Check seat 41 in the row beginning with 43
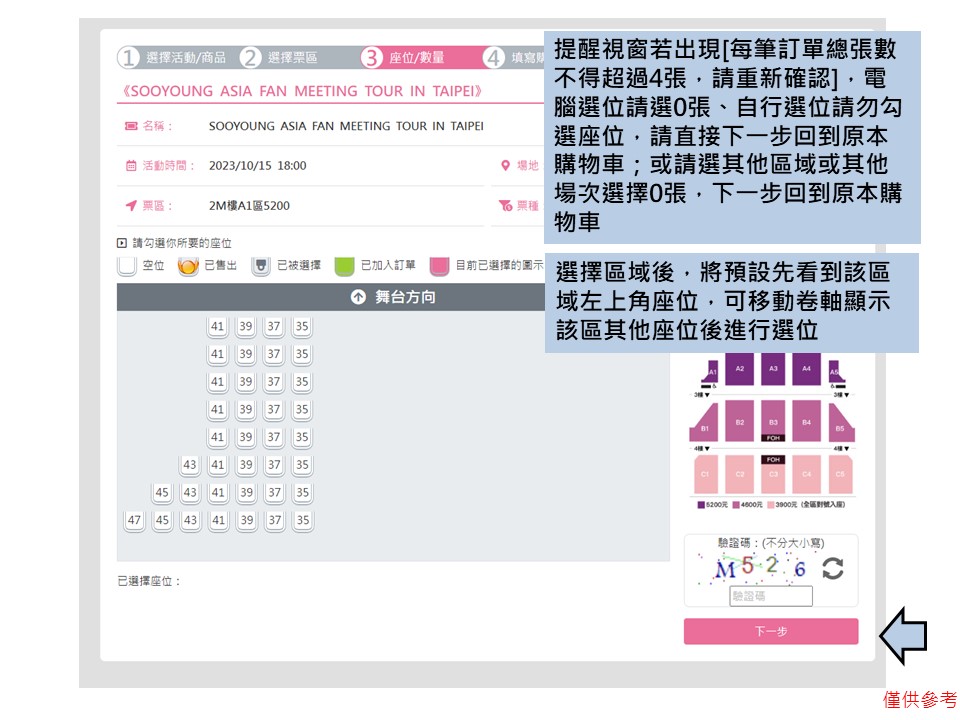 coord(218,465)
